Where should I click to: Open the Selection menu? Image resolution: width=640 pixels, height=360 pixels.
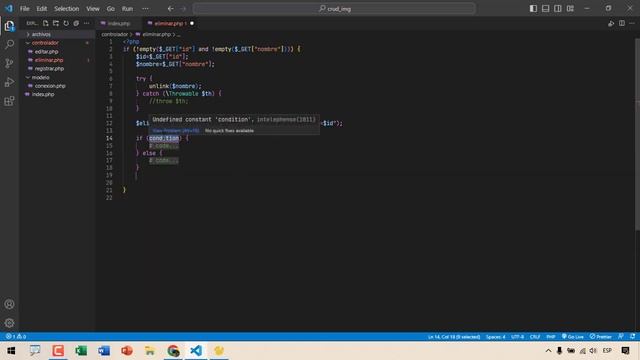67,9
